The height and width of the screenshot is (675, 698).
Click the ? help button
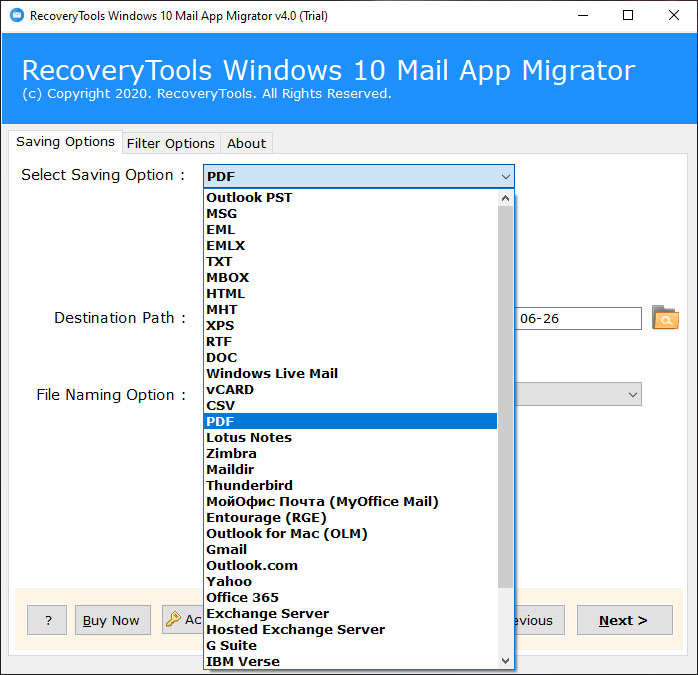click(47, 620)
